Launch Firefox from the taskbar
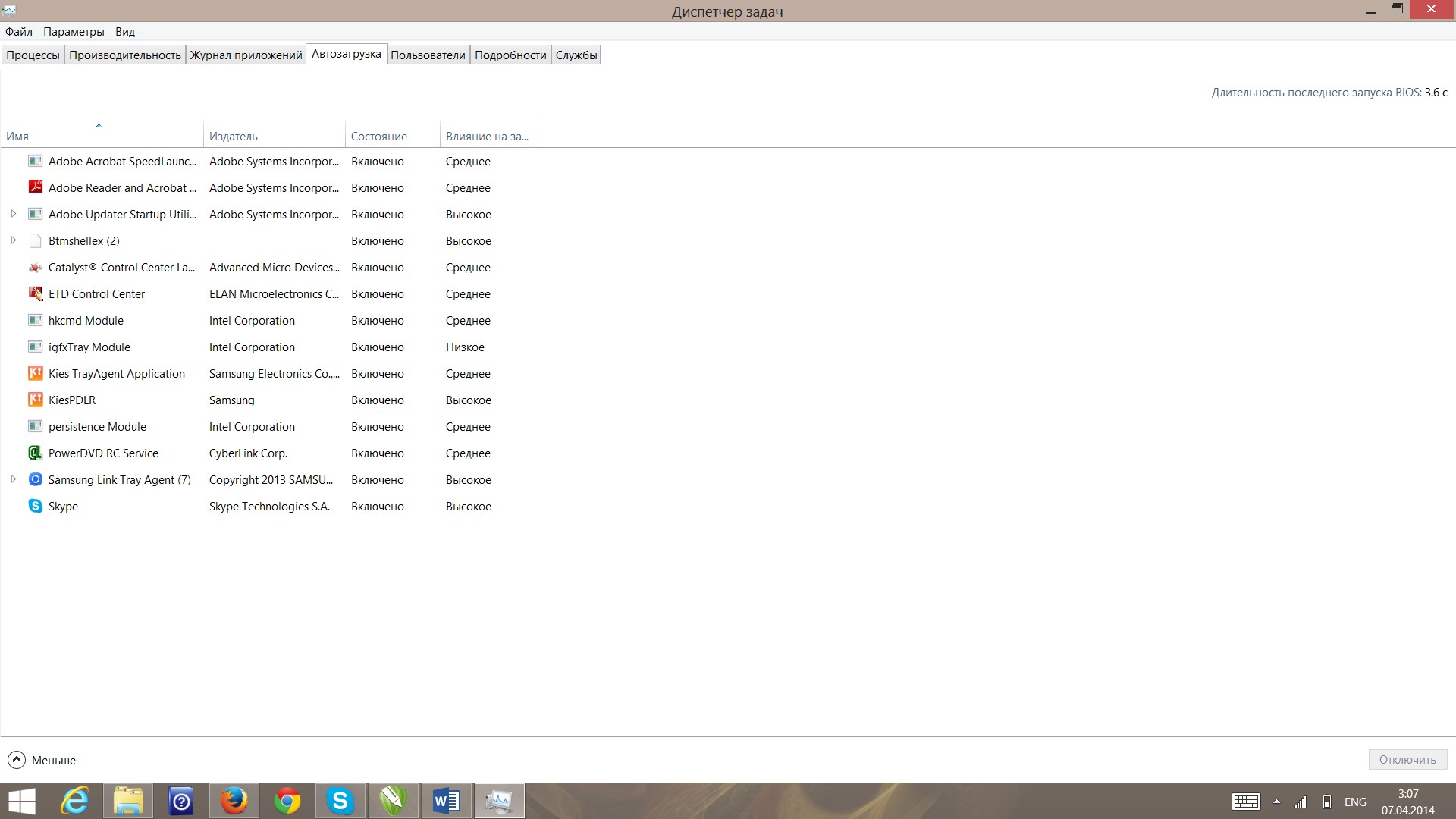Viewport: 1456px width, 819px height. 234,801
